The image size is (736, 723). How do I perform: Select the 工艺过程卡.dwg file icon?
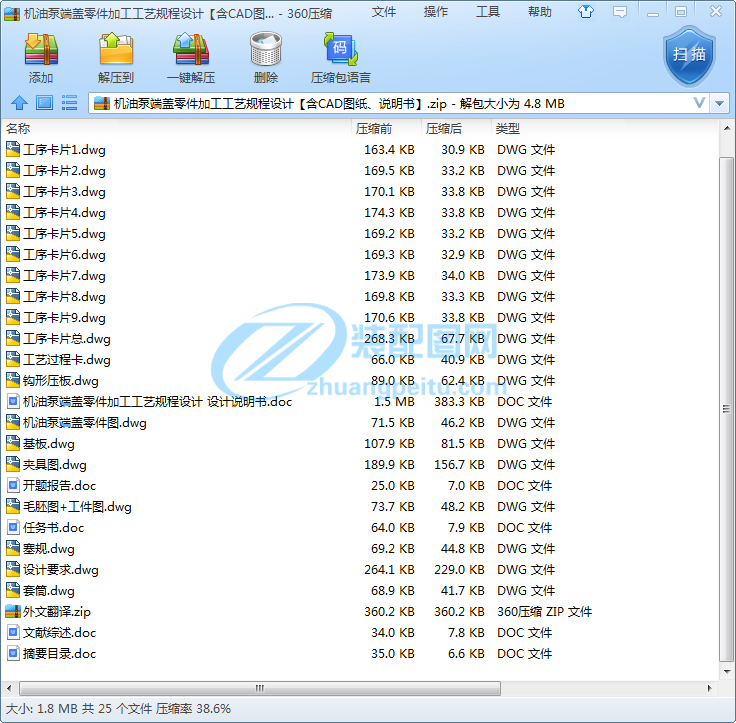(13, 359)
